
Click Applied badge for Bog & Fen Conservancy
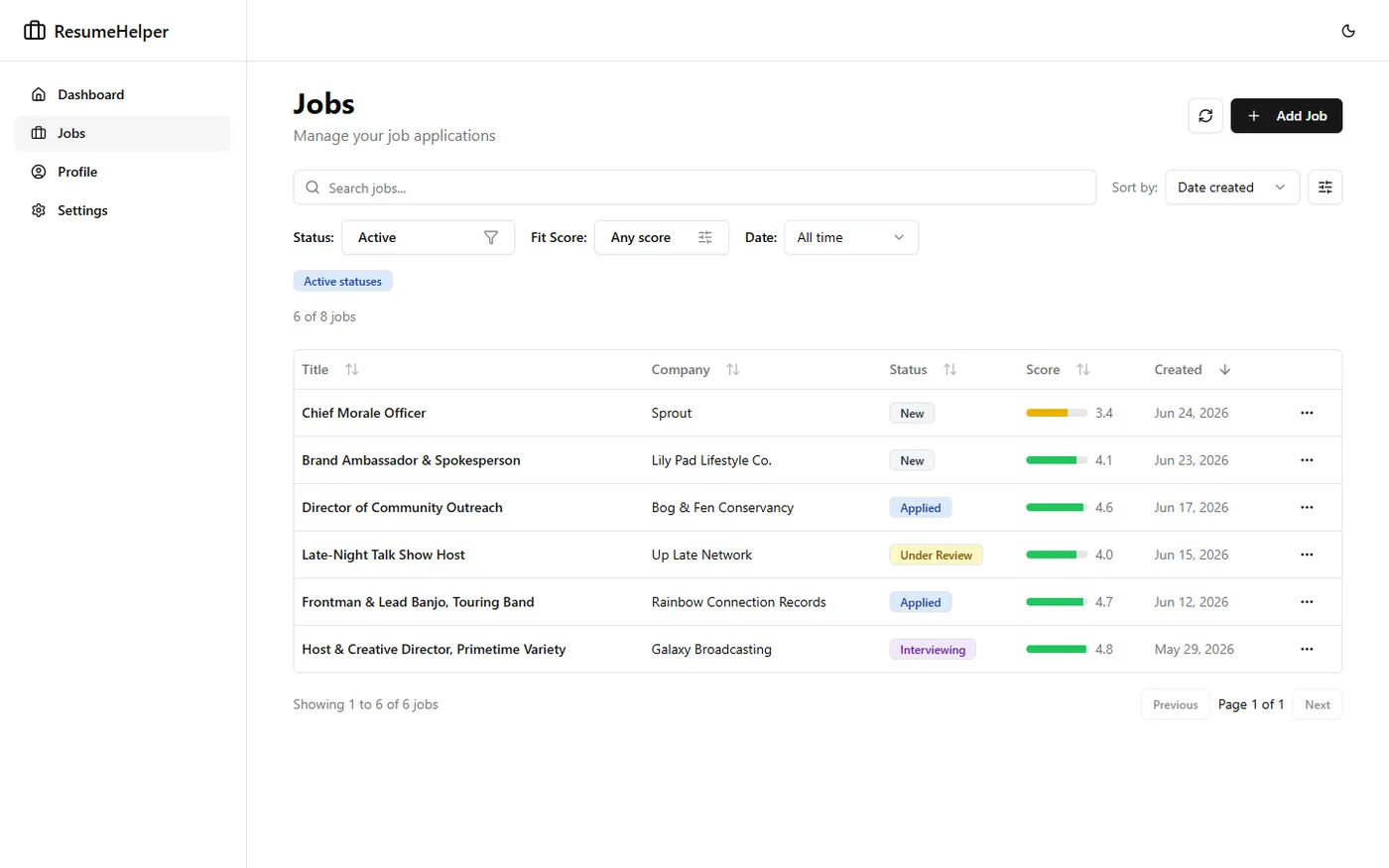[x=921, y=508]
